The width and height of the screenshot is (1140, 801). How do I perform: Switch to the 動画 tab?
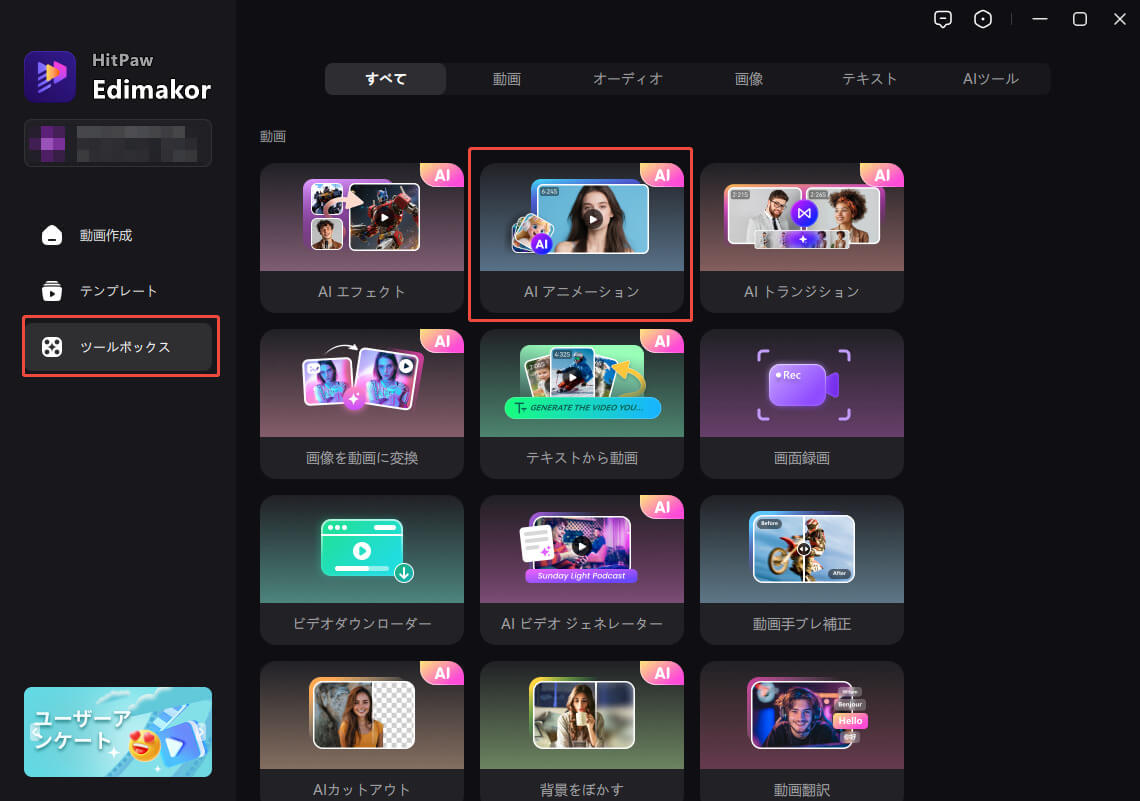[x=506, y=79]
